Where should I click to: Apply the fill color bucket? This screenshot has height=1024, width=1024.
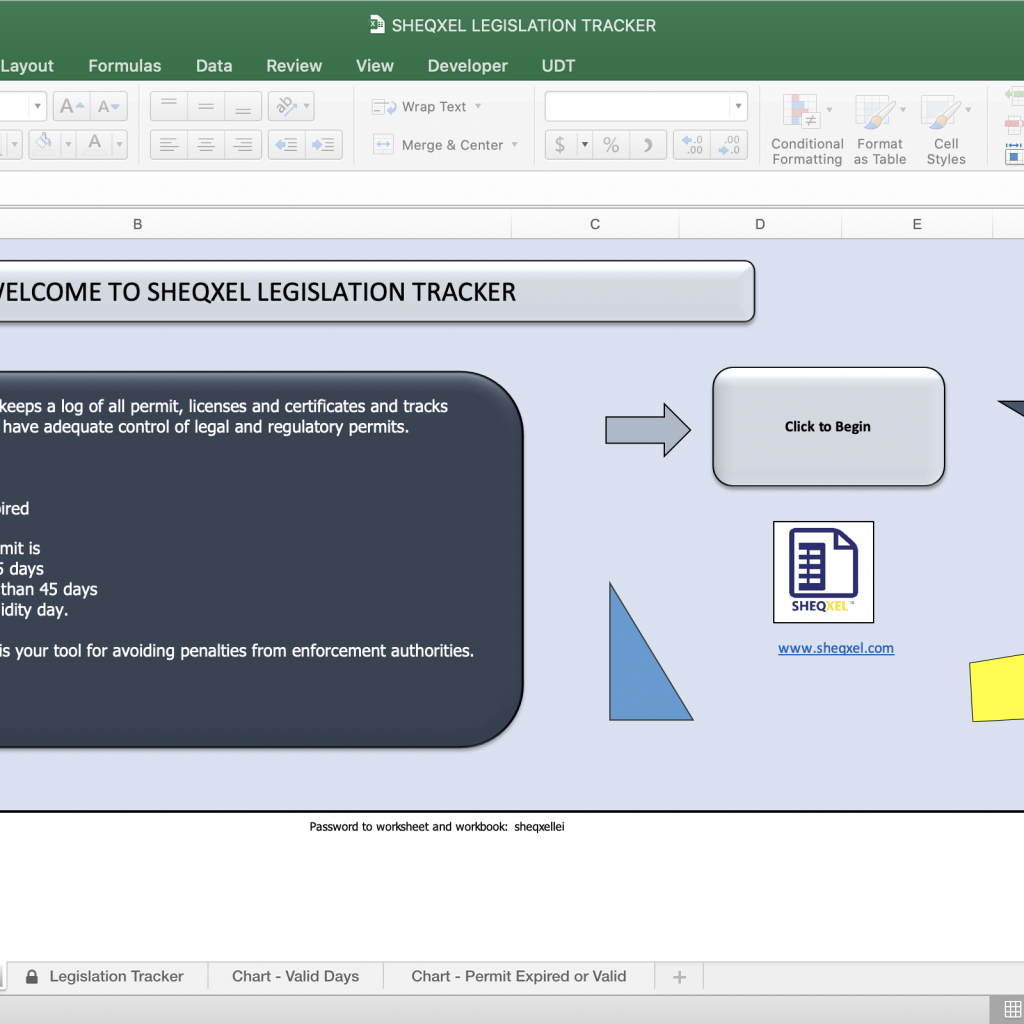point(44,143)
